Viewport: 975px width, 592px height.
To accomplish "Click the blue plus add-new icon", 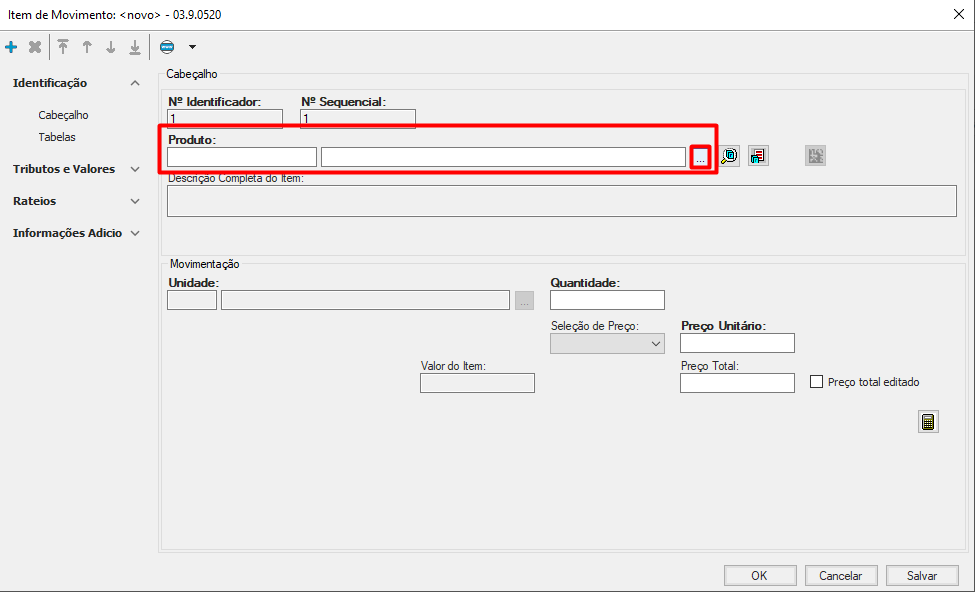I will tap(11, 47).
